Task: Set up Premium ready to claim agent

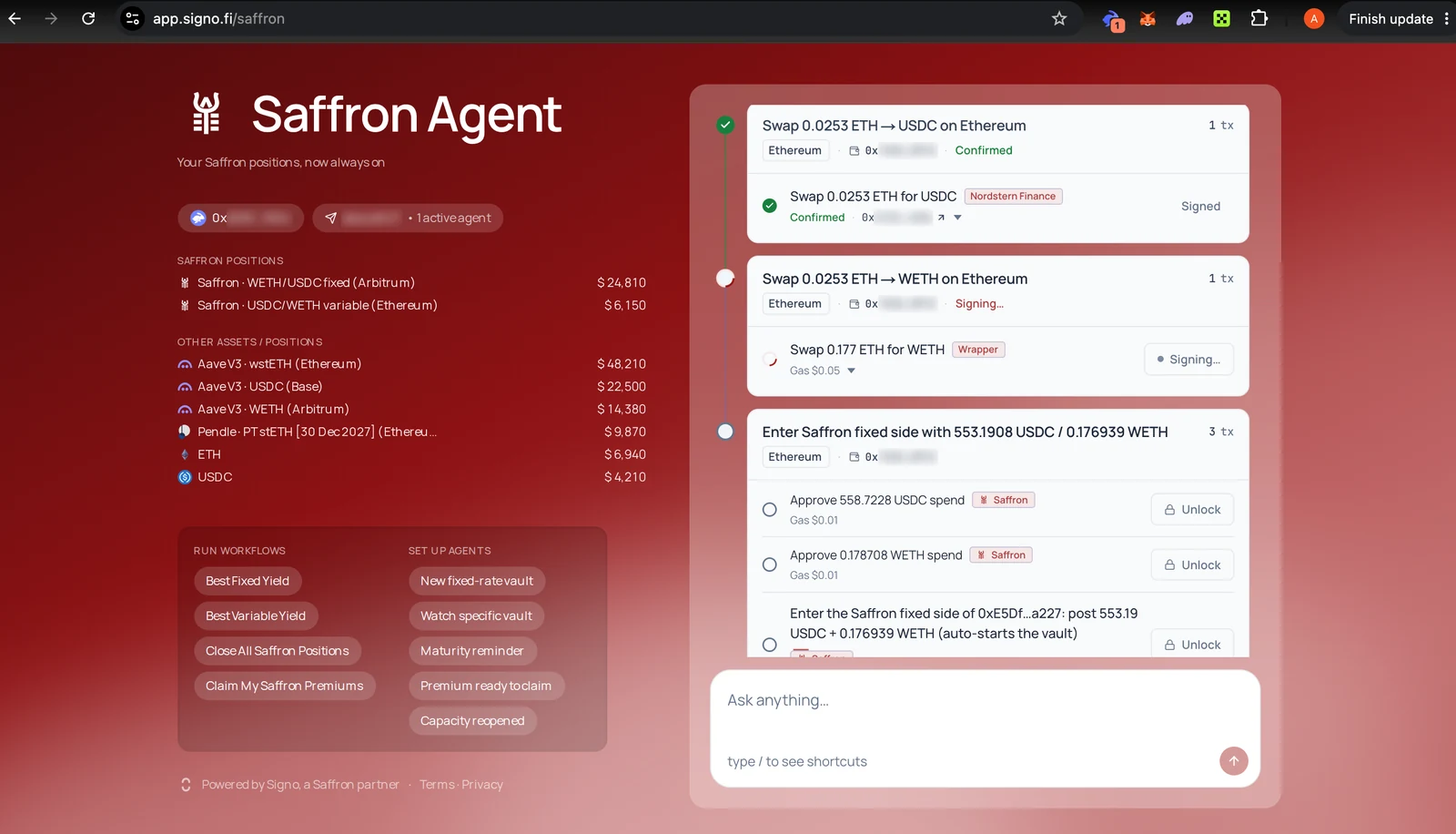Action: (486, 686)
